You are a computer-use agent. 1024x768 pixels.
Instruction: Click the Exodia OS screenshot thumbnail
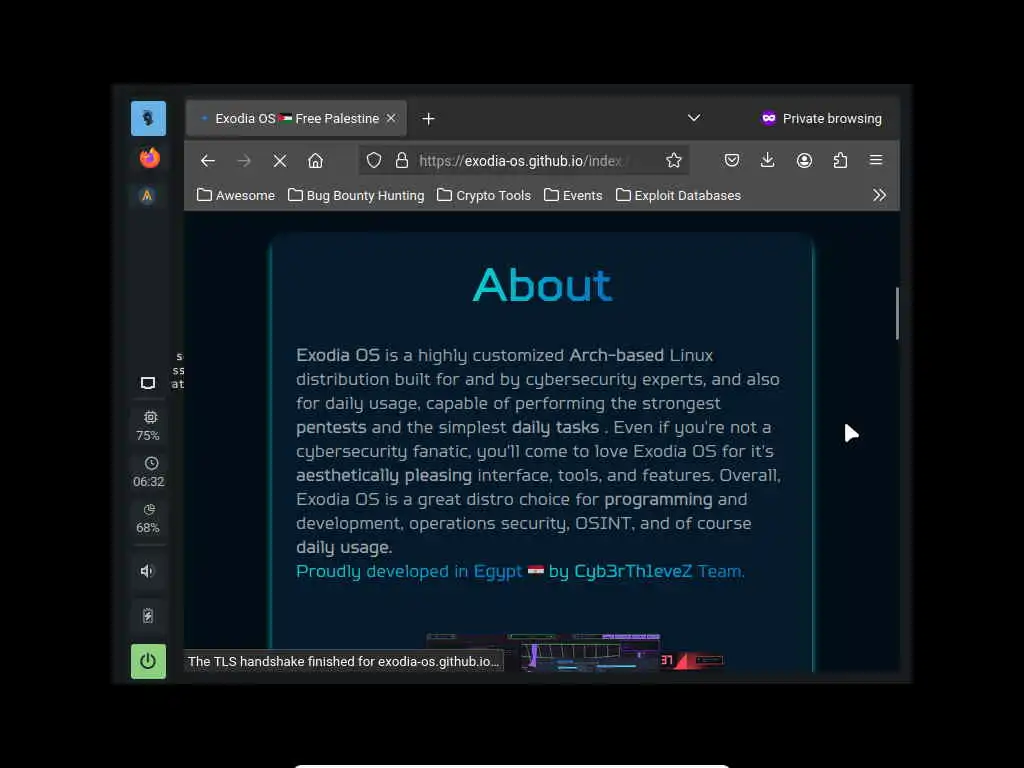pos(575,652)
